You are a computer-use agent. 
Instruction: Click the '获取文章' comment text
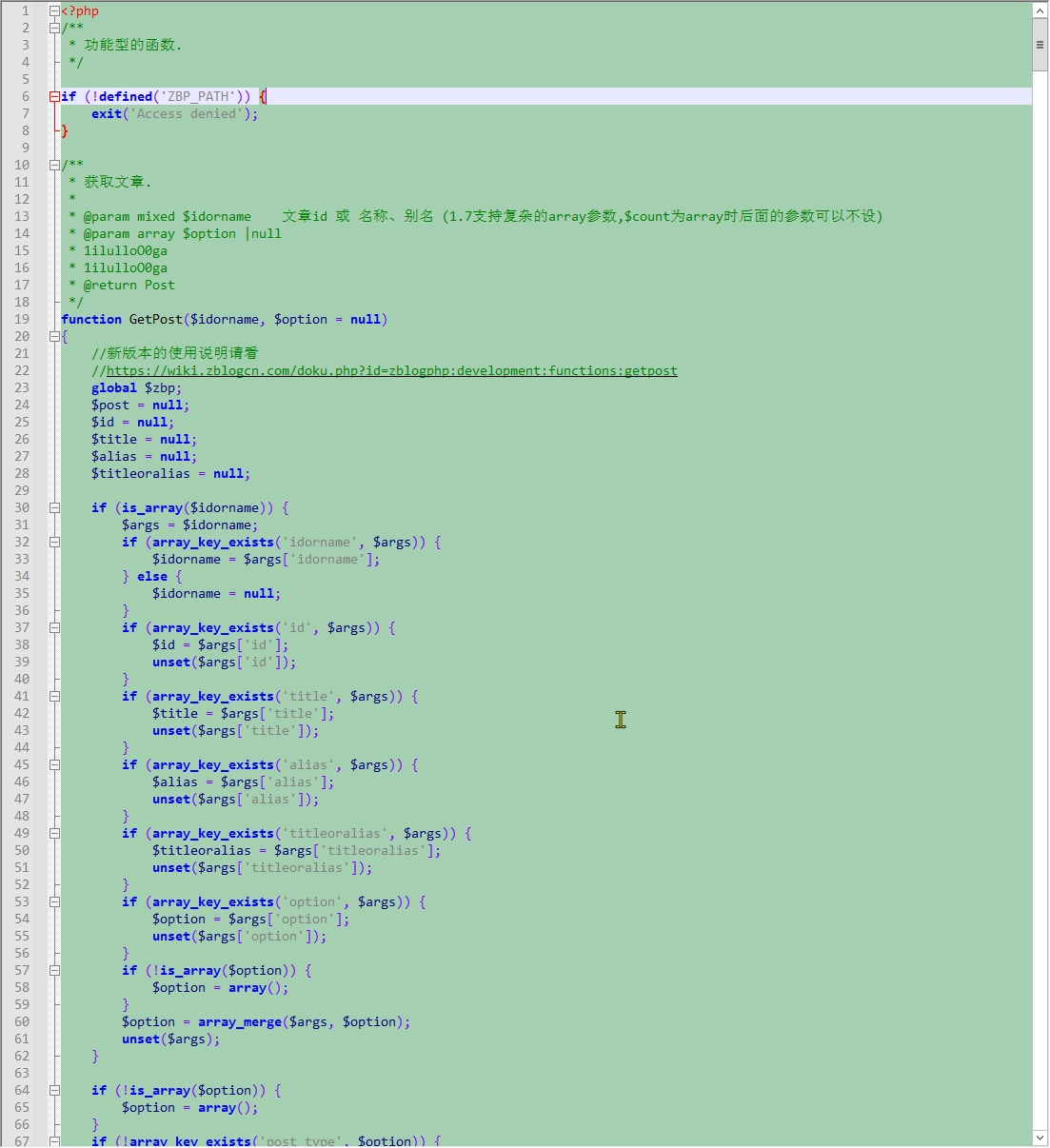click(114, 182)
